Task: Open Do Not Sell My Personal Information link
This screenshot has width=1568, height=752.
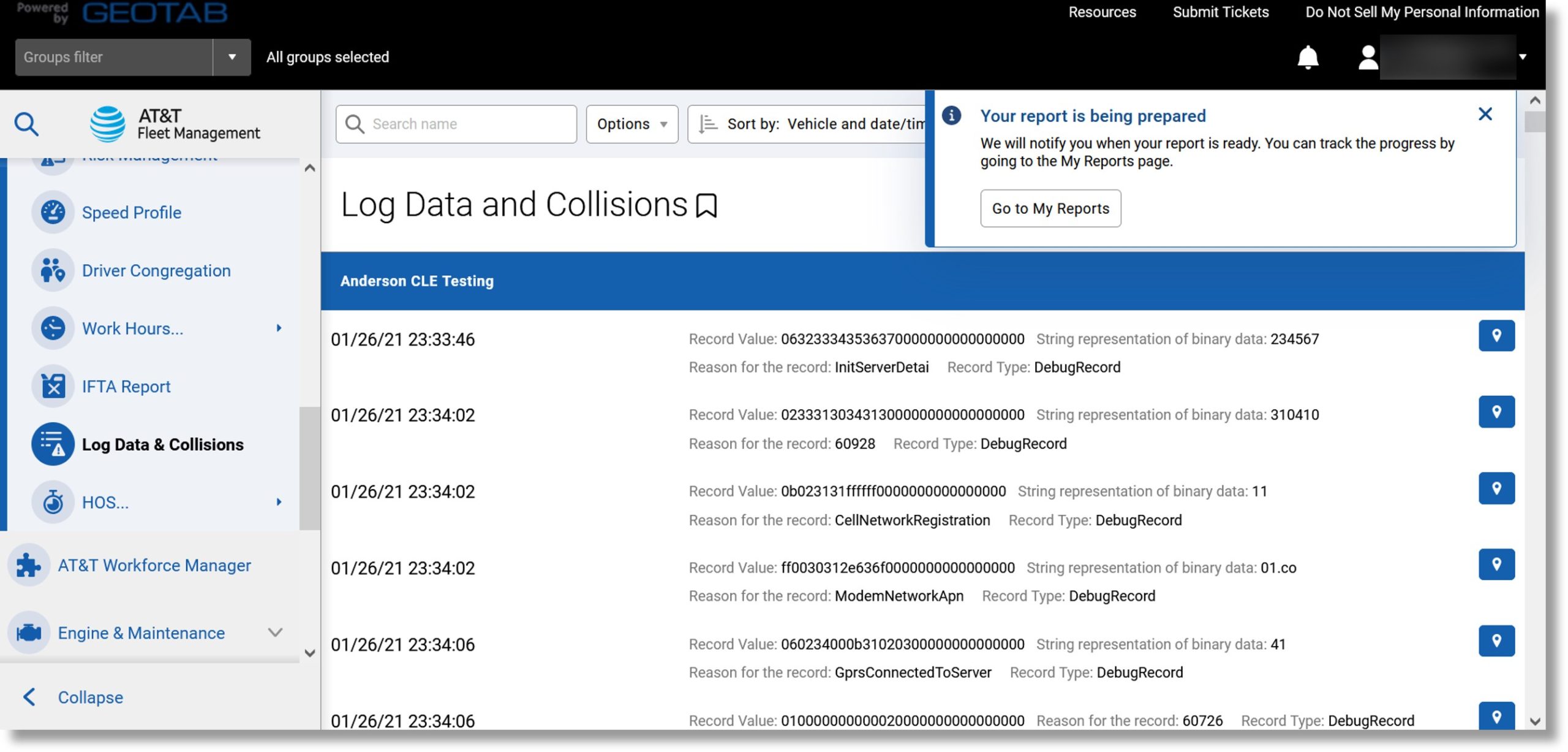Action: [x=1422, y=12]
